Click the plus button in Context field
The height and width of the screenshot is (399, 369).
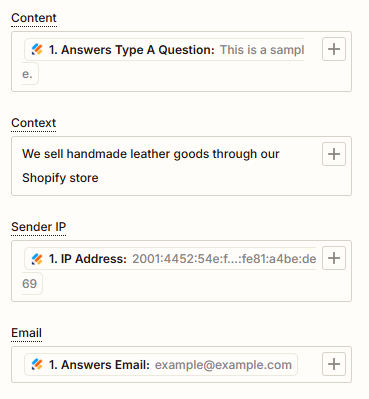pos(334,154)
